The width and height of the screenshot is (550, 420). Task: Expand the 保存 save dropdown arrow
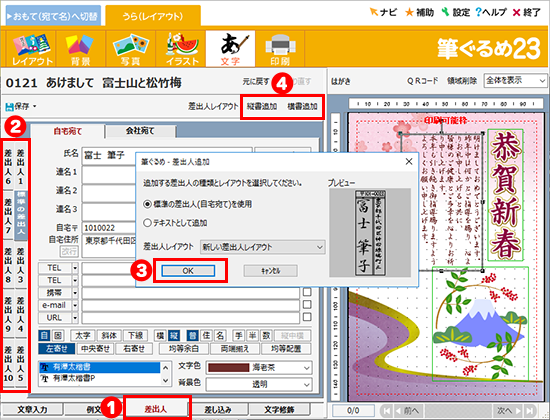[34, 106]
